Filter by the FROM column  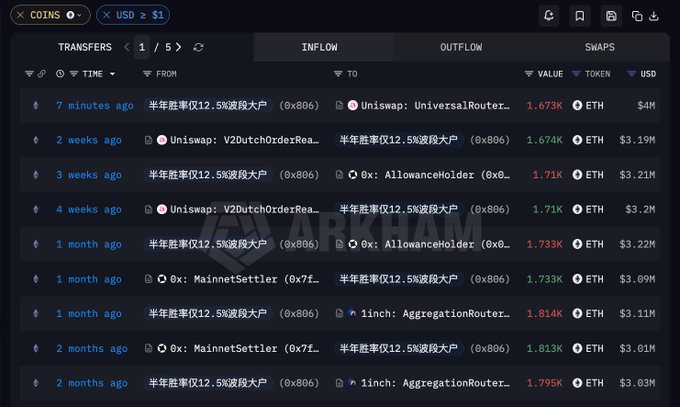[x=147, y=74]
